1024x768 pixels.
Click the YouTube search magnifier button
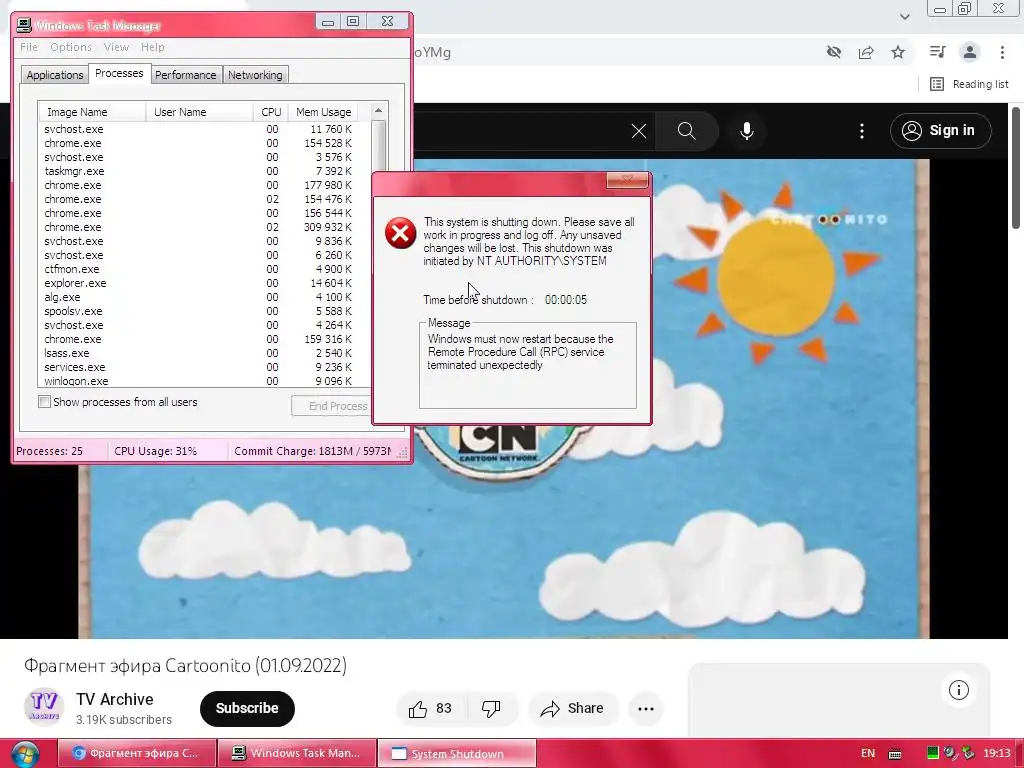[686, 131]
